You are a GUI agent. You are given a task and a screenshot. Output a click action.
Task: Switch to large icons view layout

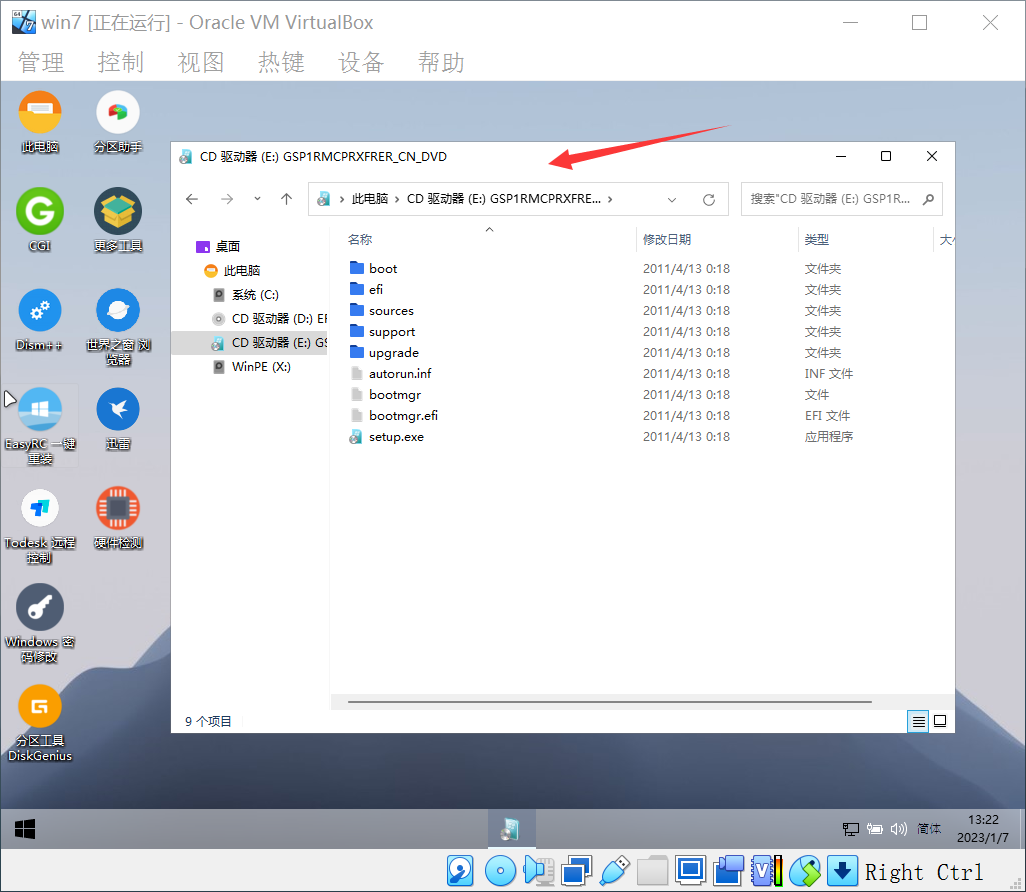(940, 721)
